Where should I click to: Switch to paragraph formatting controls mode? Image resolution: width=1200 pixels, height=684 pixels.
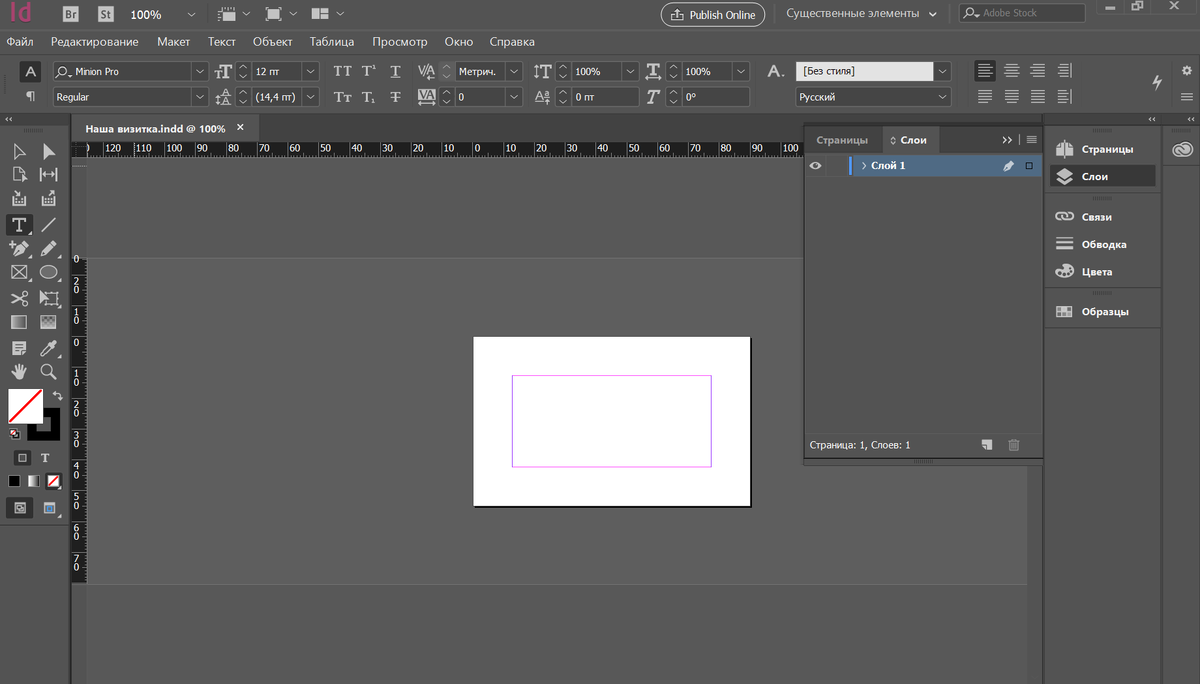coord(31,97)
